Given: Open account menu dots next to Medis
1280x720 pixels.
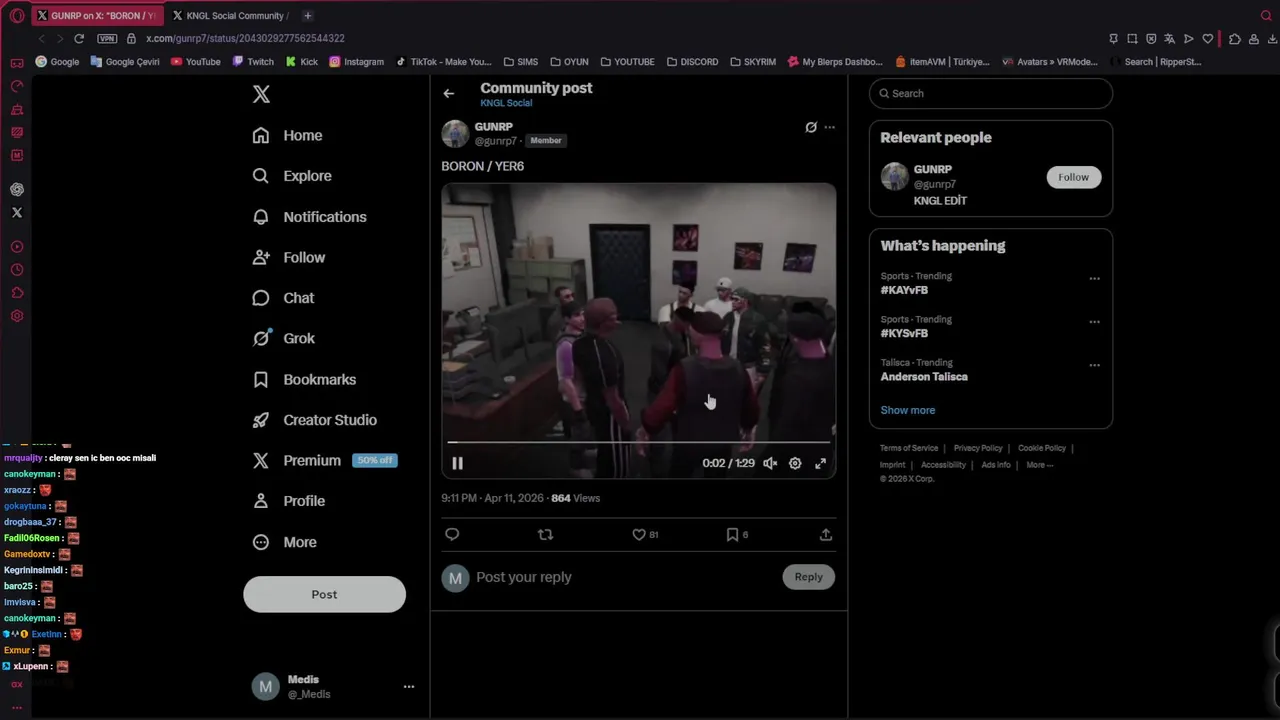Looking at the screenshot, I should 408,687.
